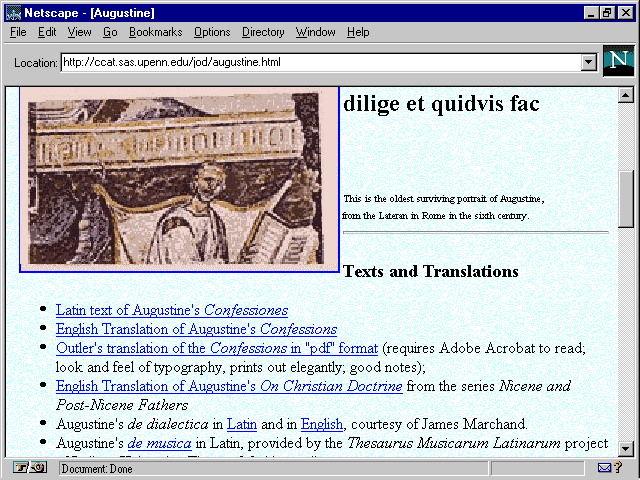Open the Bookmarks menu
The width and height of the screenshot is (640, 480).
(155, 32)
